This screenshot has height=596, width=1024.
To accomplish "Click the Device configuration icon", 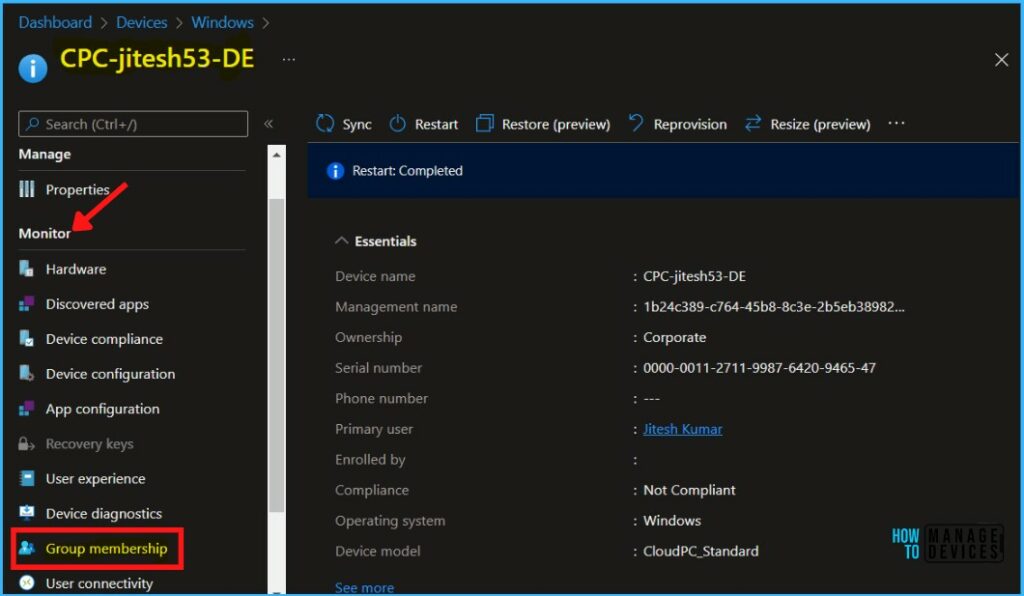I will [26, 373].
